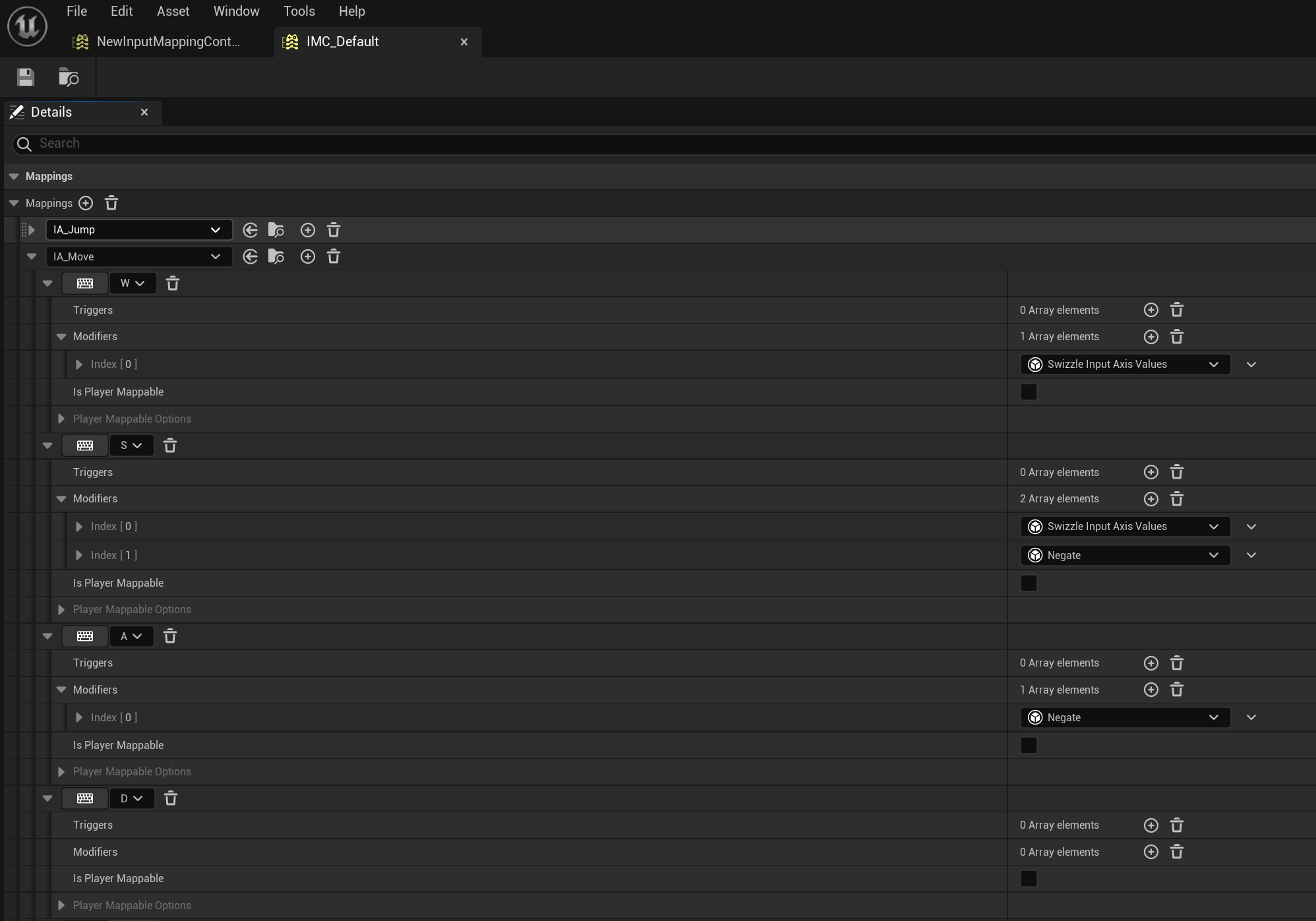The height and width of the screenshot is (921, 1316).
Task: Enable Is Player Mappable for the W key
Action: (x=1029, y=392)
